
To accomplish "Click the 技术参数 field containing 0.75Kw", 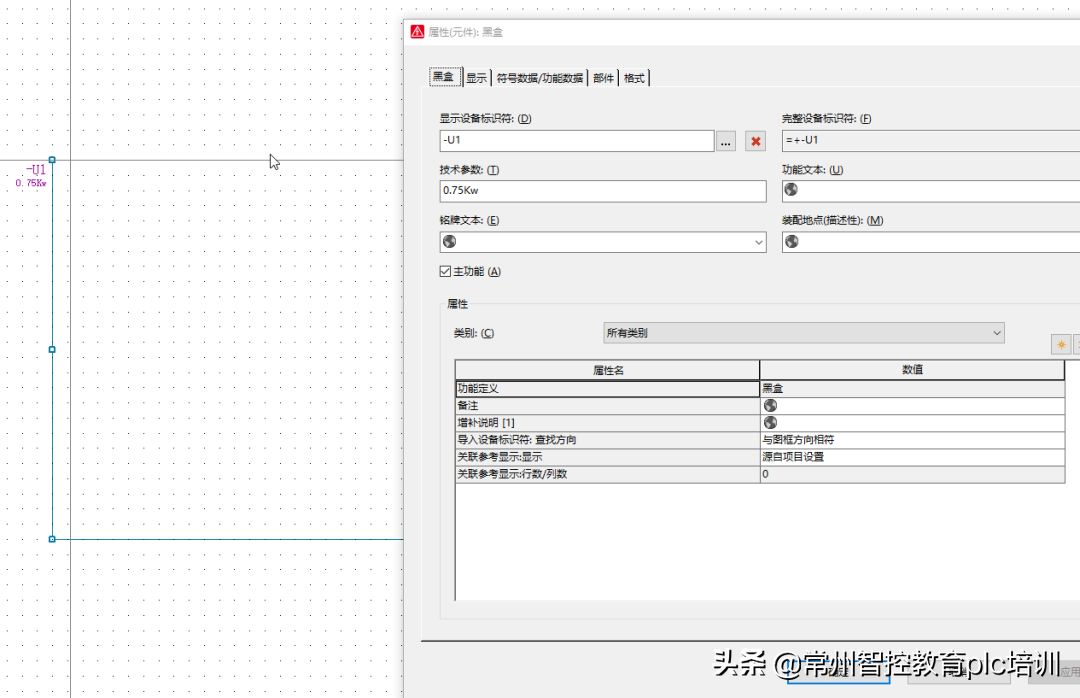I will click(602, 190).
